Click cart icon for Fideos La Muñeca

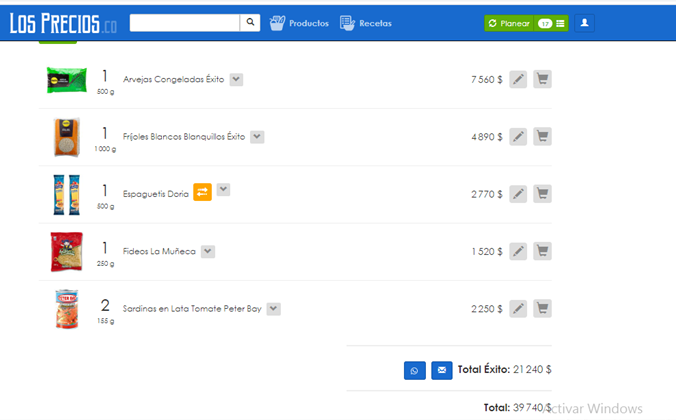[x=542, y=251]
